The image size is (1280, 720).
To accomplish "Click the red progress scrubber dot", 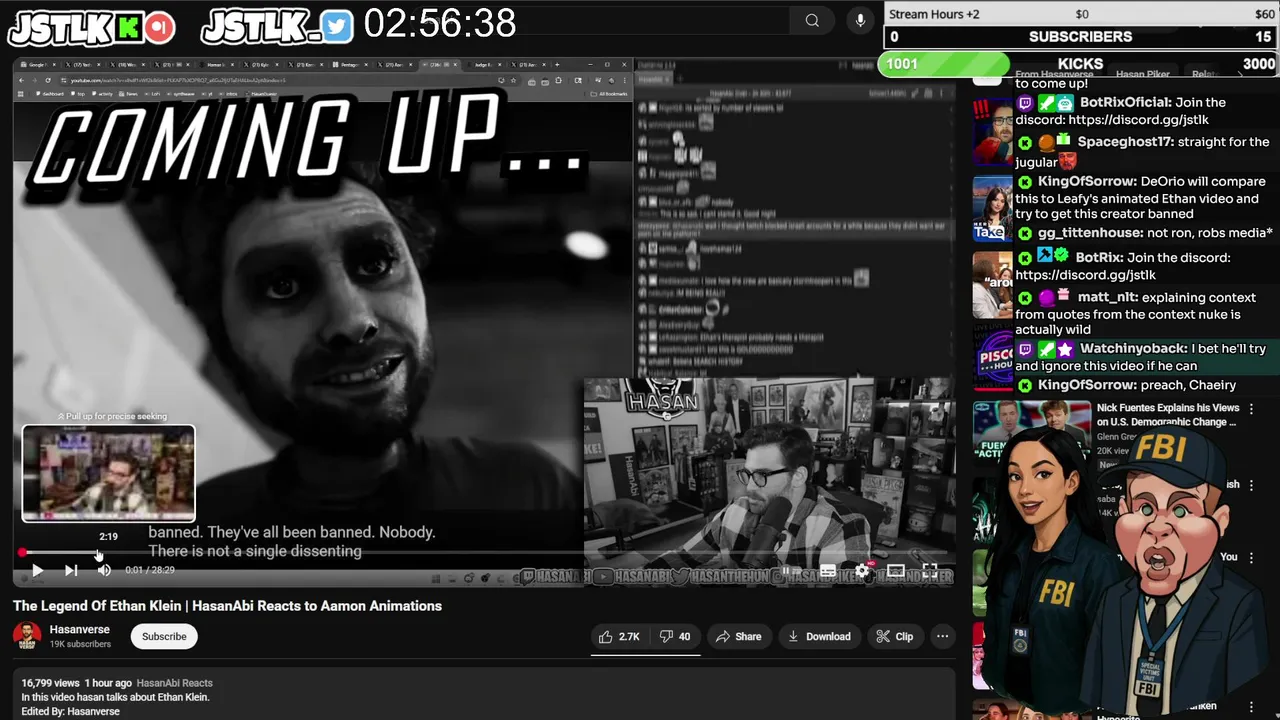I will [x=22, y=552].
